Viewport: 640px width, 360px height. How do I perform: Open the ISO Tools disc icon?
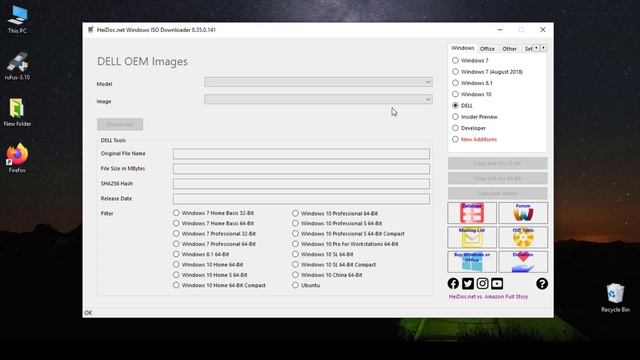(523, 238)
